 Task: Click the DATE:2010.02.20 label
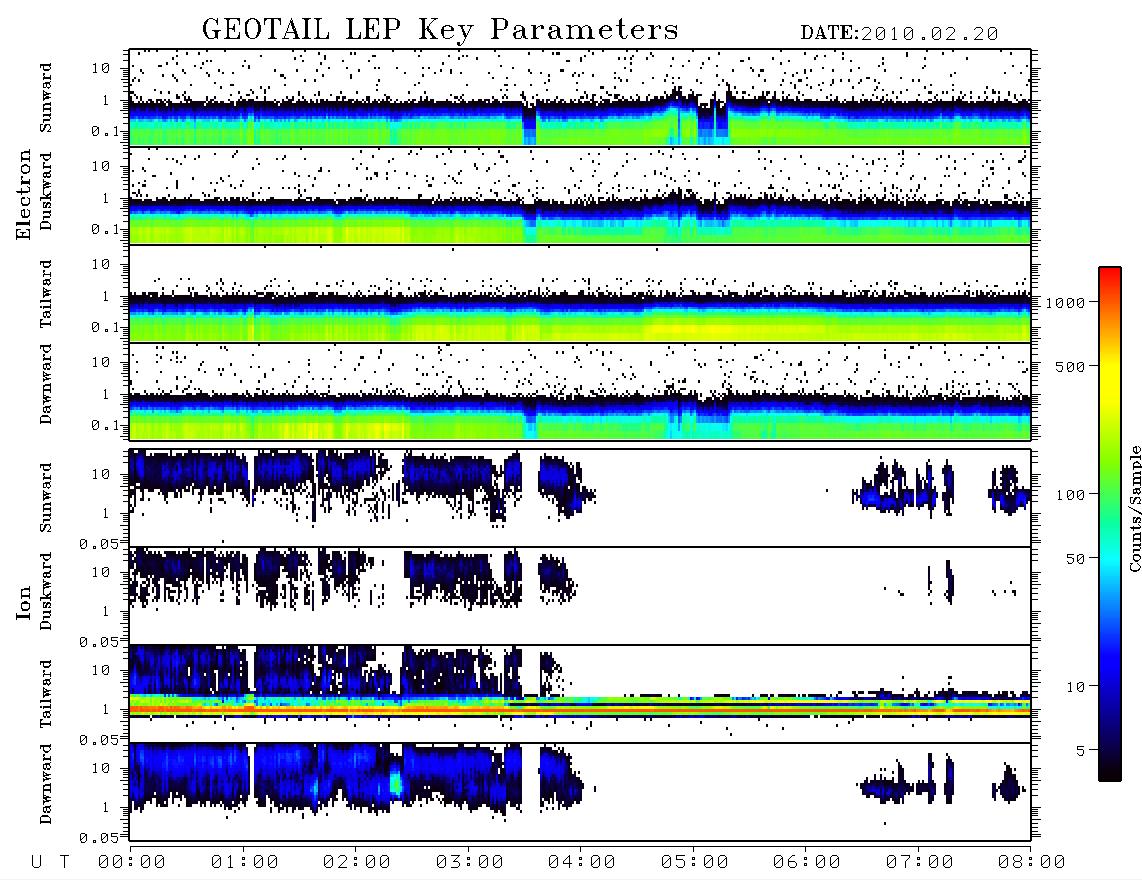click(x=899, y=34)
